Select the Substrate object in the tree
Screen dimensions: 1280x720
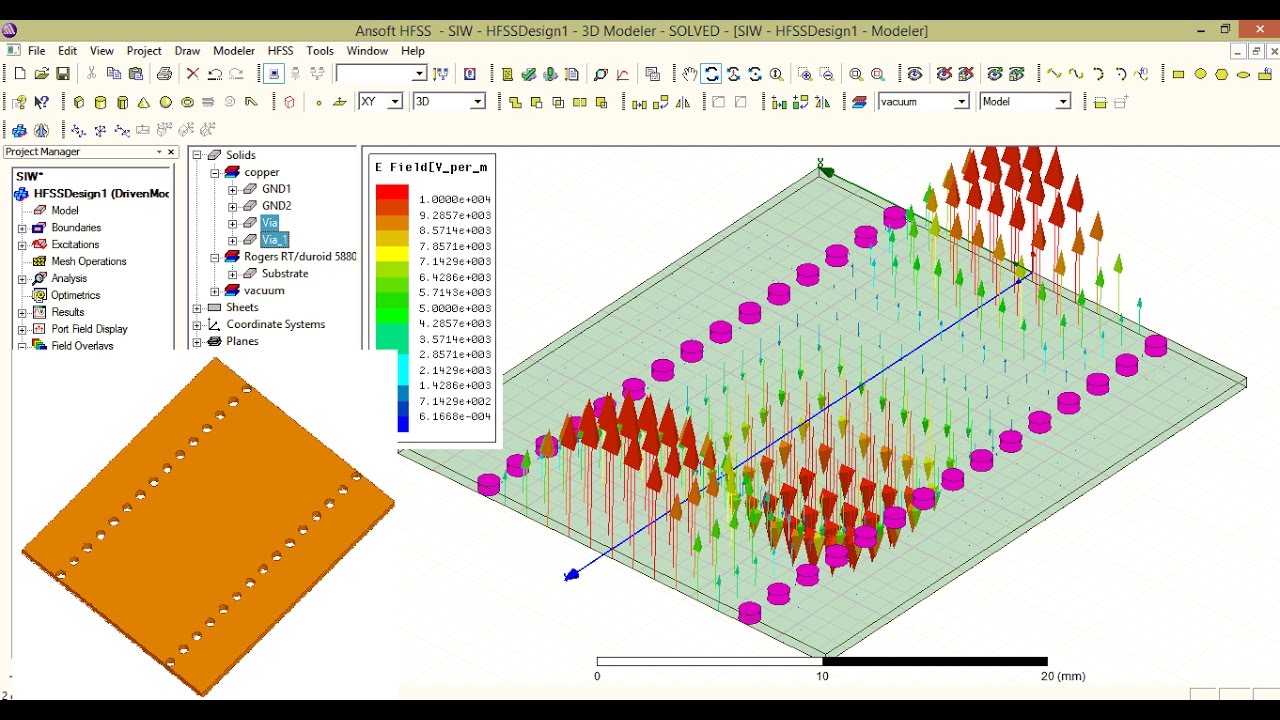(285, 274)
